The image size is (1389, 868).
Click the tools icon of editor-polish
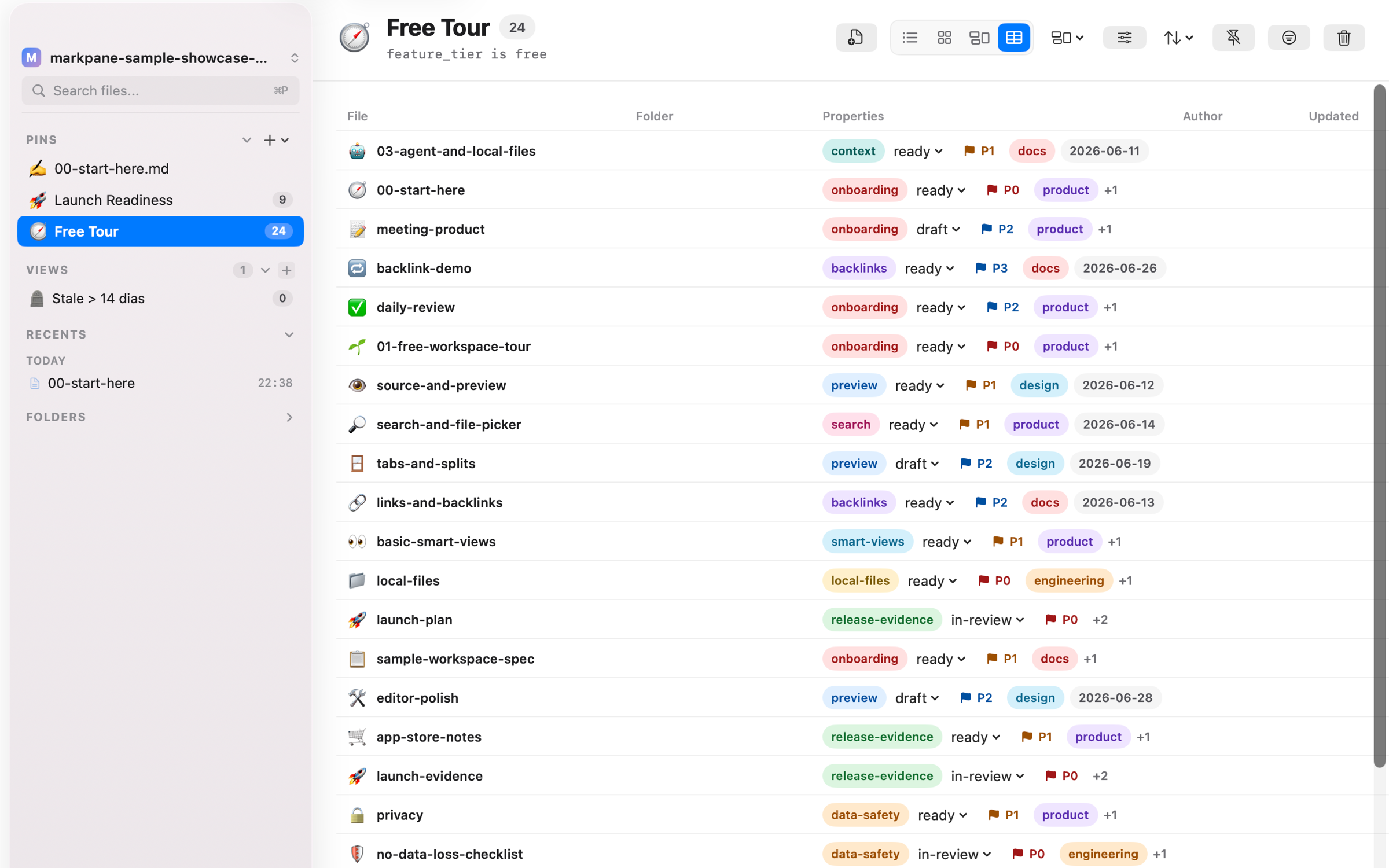tap(357, 698)
